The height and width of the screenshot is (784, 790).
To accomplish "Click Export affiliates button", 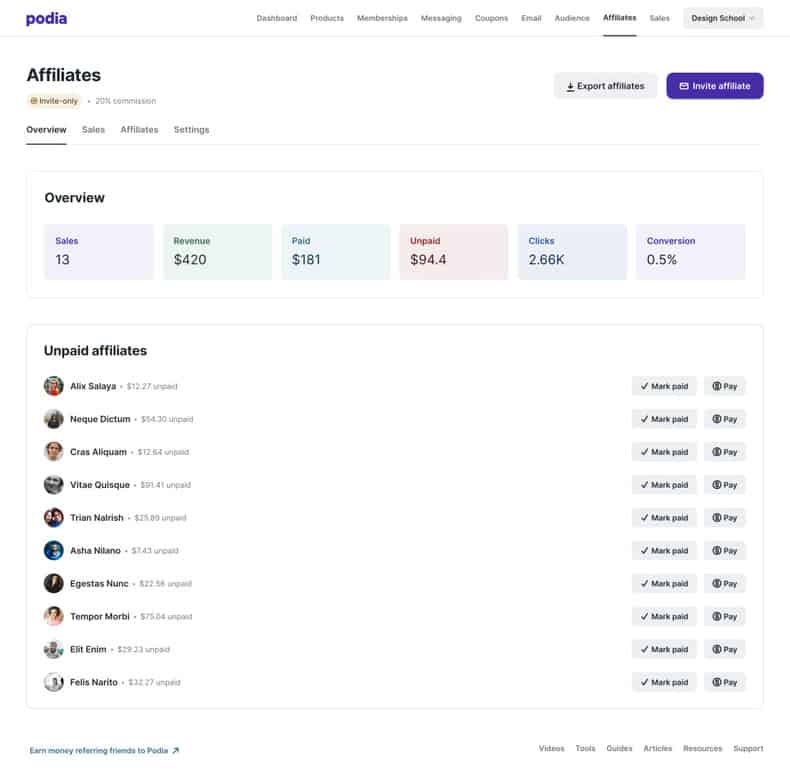I will coord(605,86).
